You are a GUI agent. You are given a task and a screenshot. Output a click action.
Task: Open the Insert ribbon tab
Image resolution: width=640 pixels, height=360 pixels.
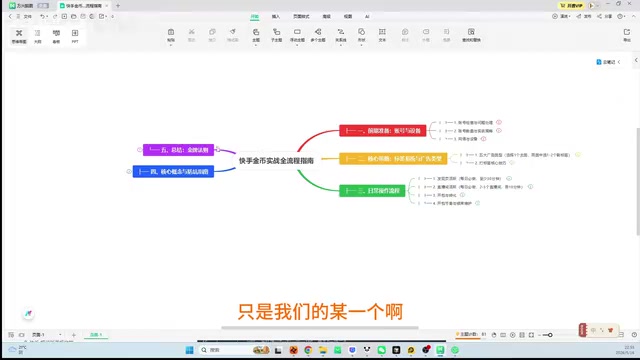point(276,17)
